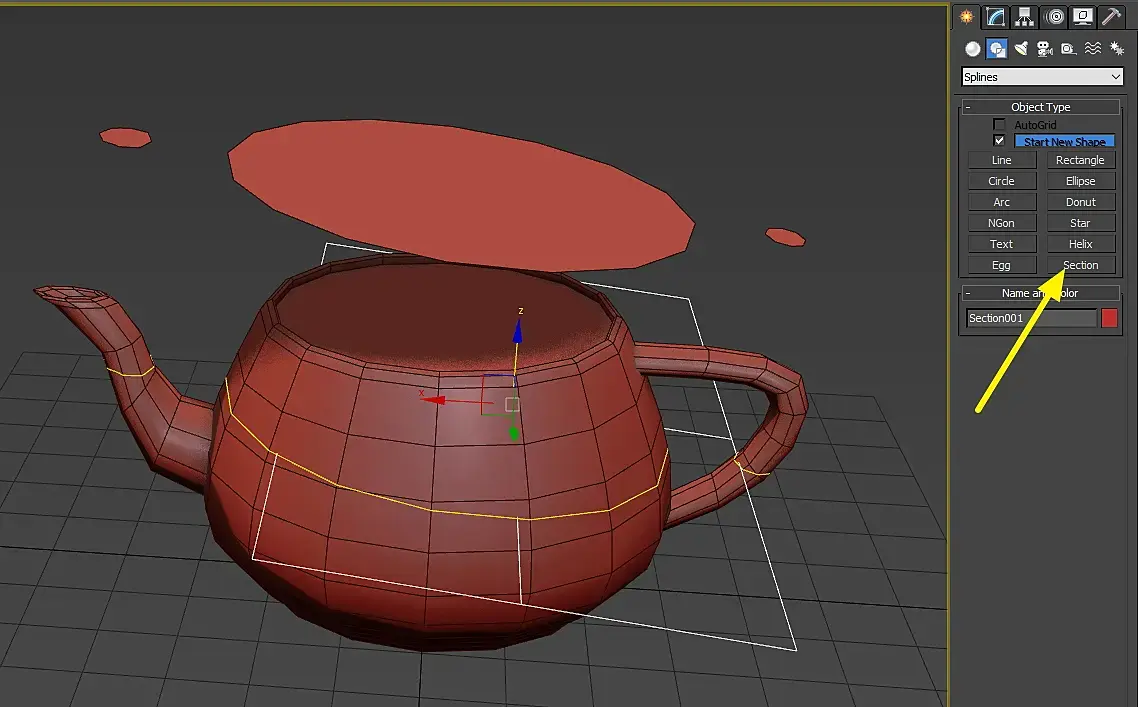The height and width of the screenshot is (707, 1138).
Task: Open the Display panel tab
Action: coord(1083,17)
